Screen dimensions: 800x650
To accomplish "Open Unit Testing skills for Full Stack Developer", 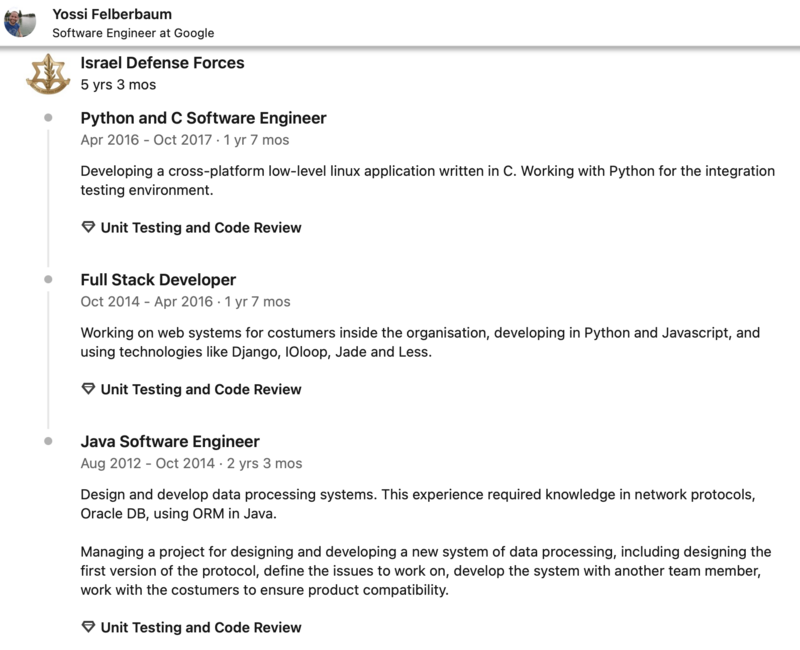I will [200, 389].
